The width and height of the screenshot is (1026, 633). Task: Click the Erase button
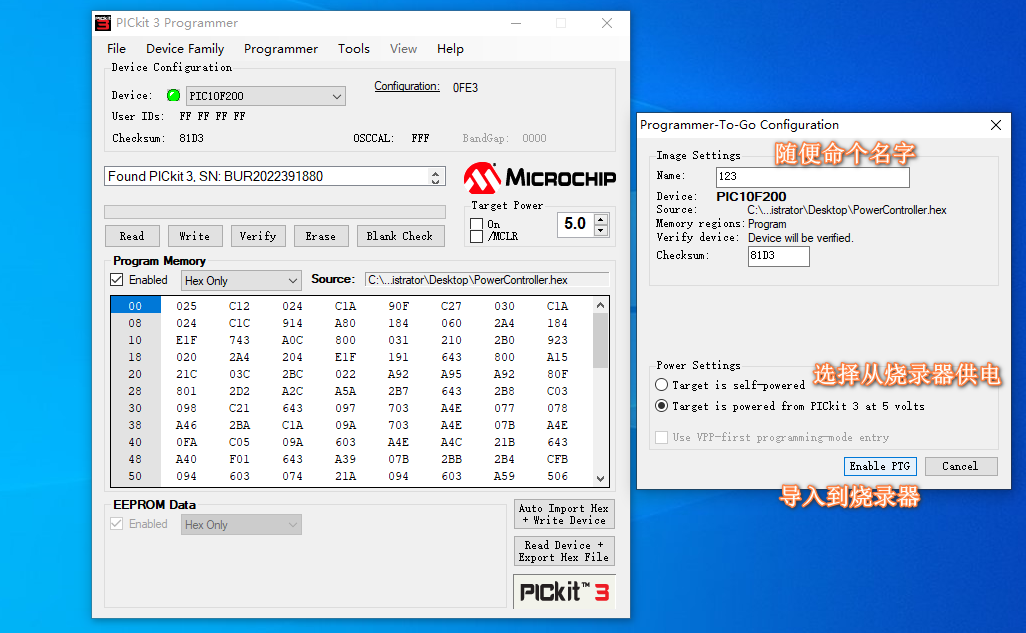coord(321,236)
